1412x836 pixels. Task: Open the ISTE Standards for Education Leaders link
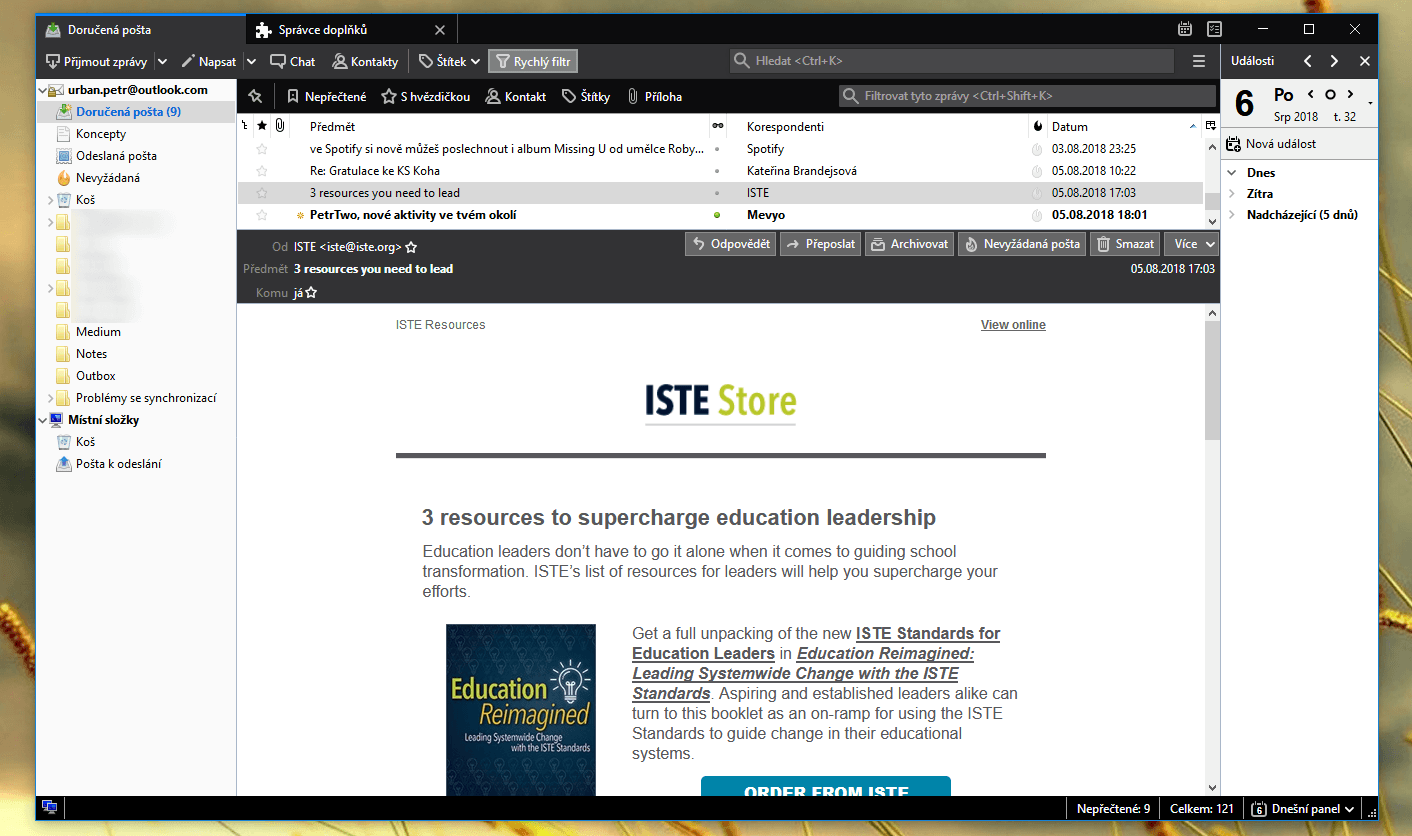(x=816, y=643)
